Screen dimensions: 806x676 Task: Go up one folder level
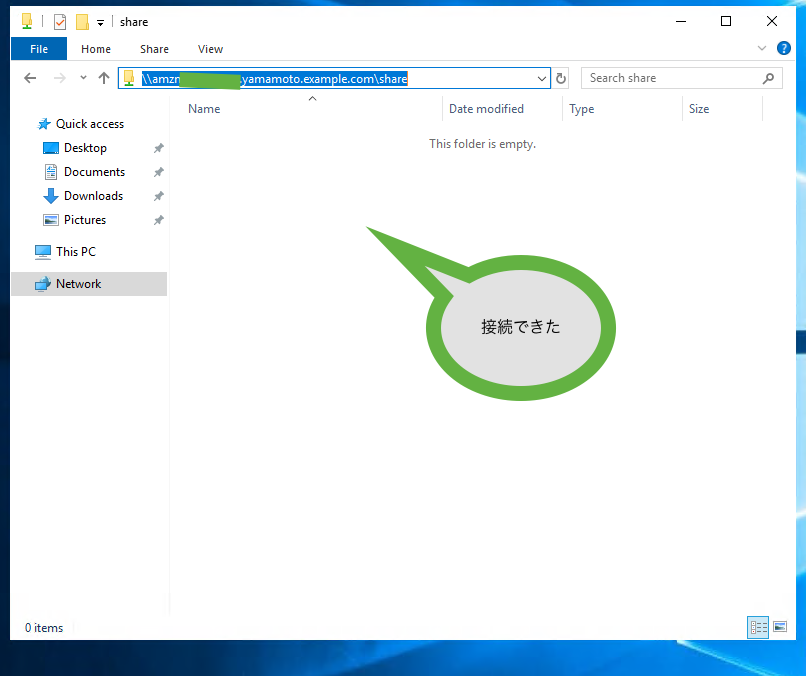(103, 78)
